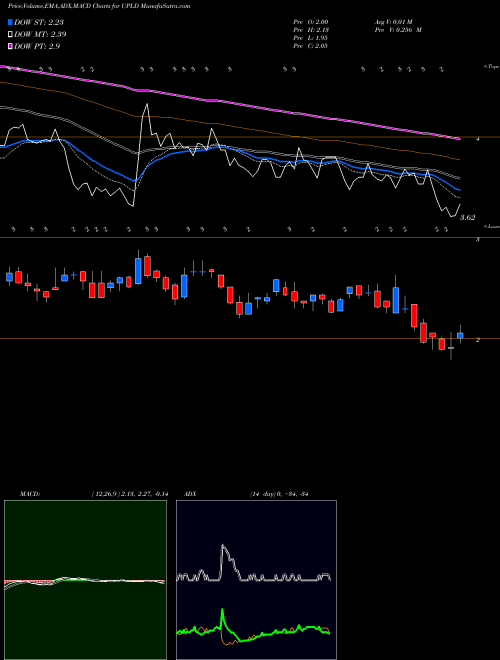This screenshot has height=660, width=500.
Task: Click the 'DOW ST: 2.23' legend label
Action: coord(39,22)
